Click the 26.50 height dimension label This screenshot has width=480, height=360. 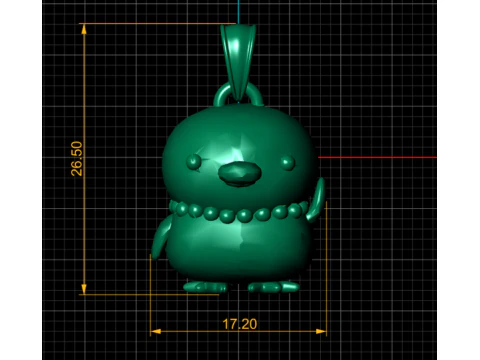coord(77,159)
